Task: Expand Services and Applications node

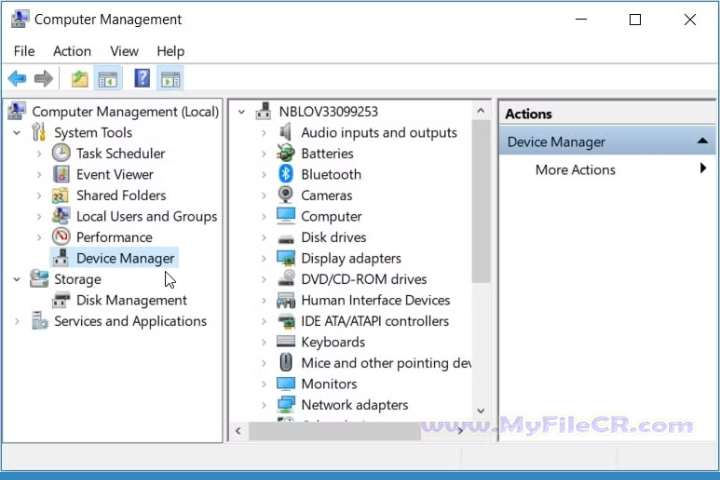Action: [x=17, y=321]
